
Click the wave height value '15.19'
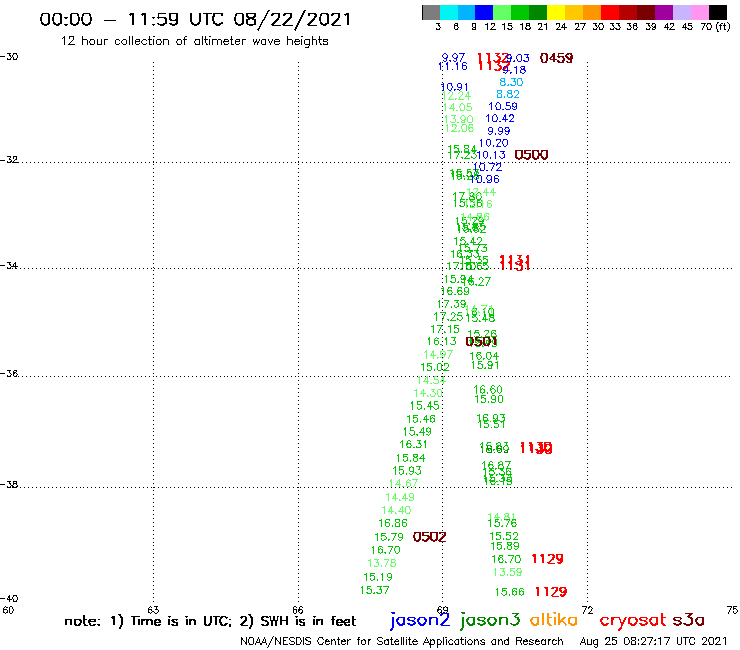(x=378, y=577)
